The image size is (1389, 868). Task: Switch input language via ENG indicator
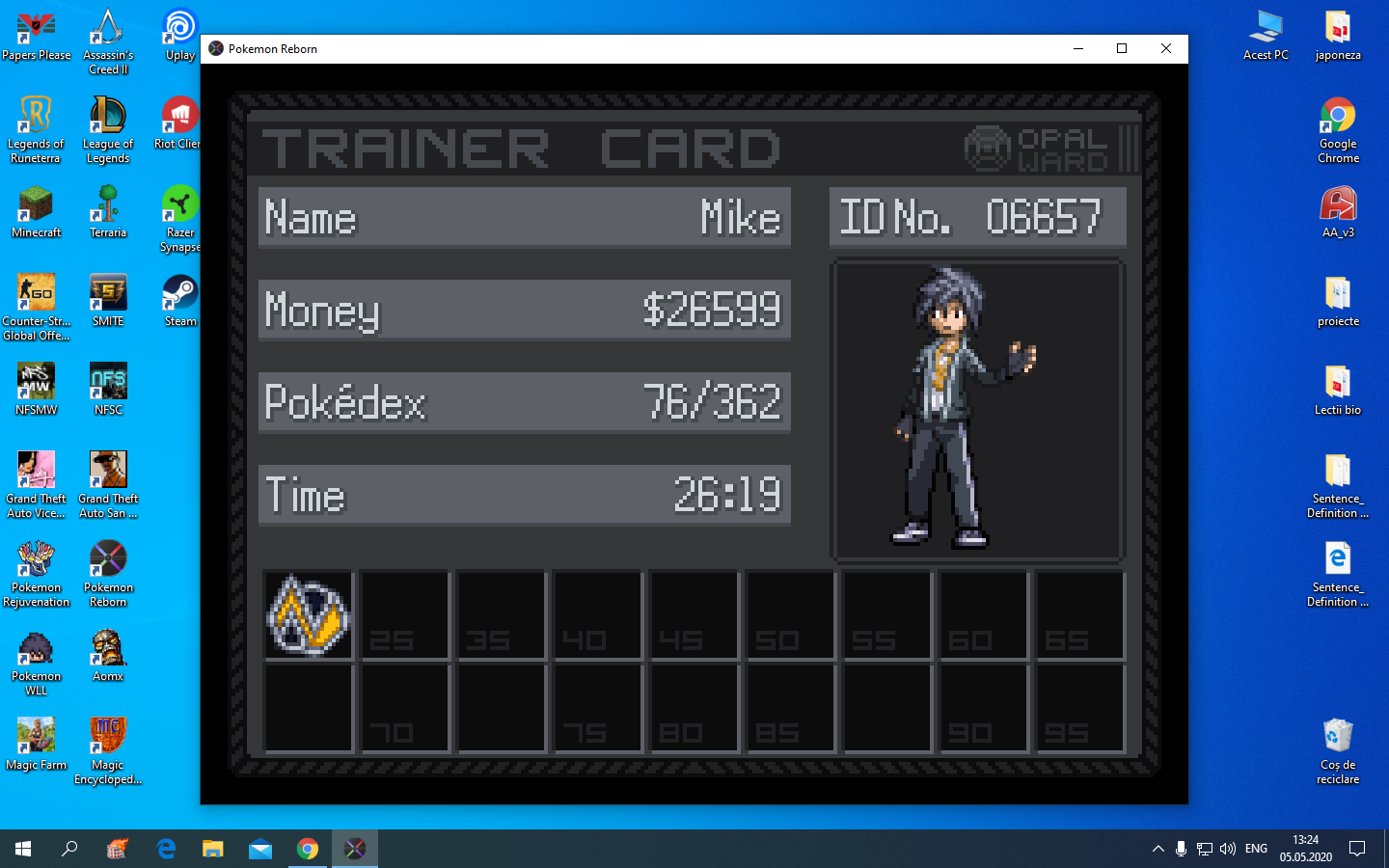coord(1256,849)
